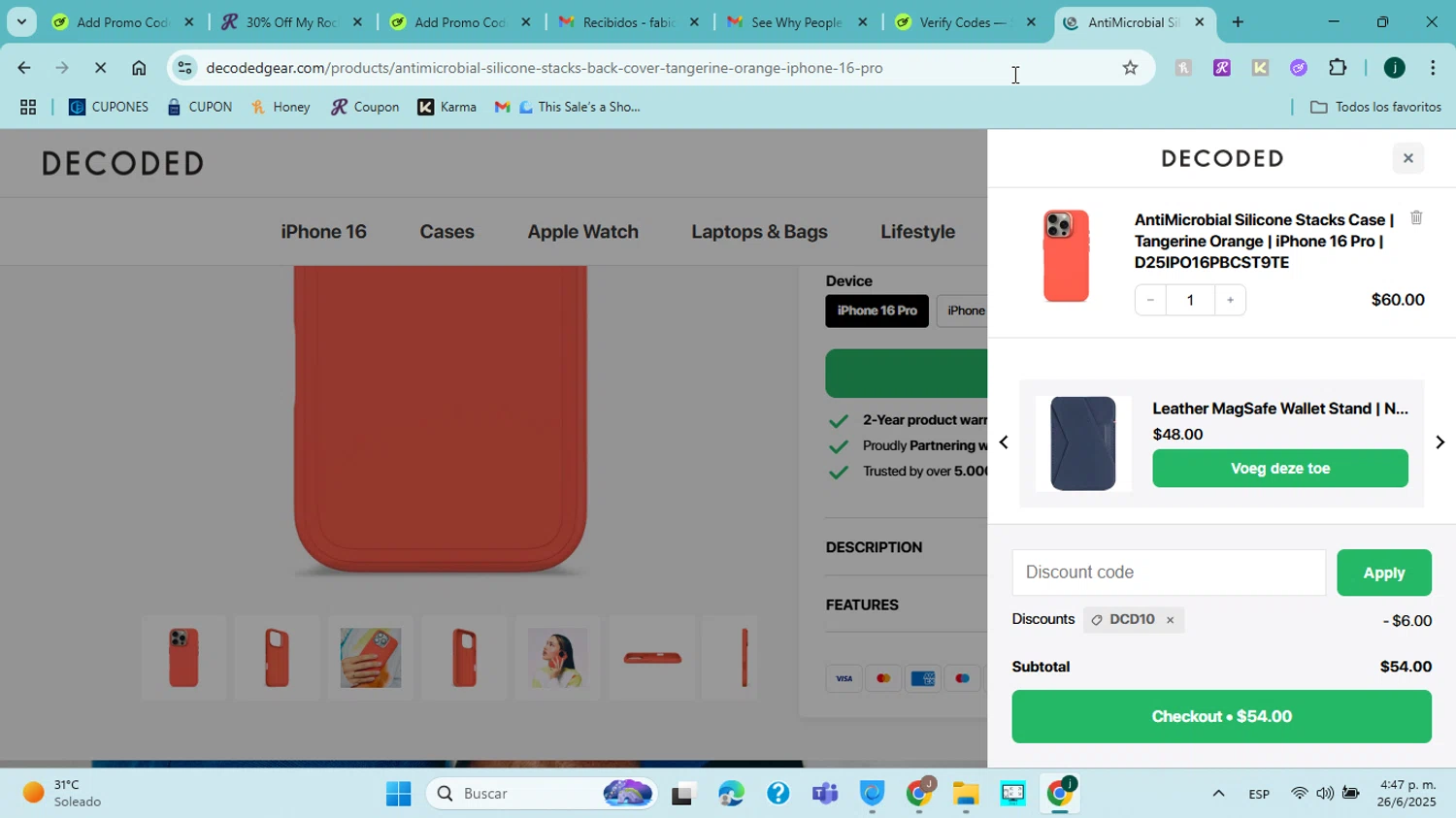
Task: Expand the DESCRIPTION section
Action: click(x=874, y=547)
